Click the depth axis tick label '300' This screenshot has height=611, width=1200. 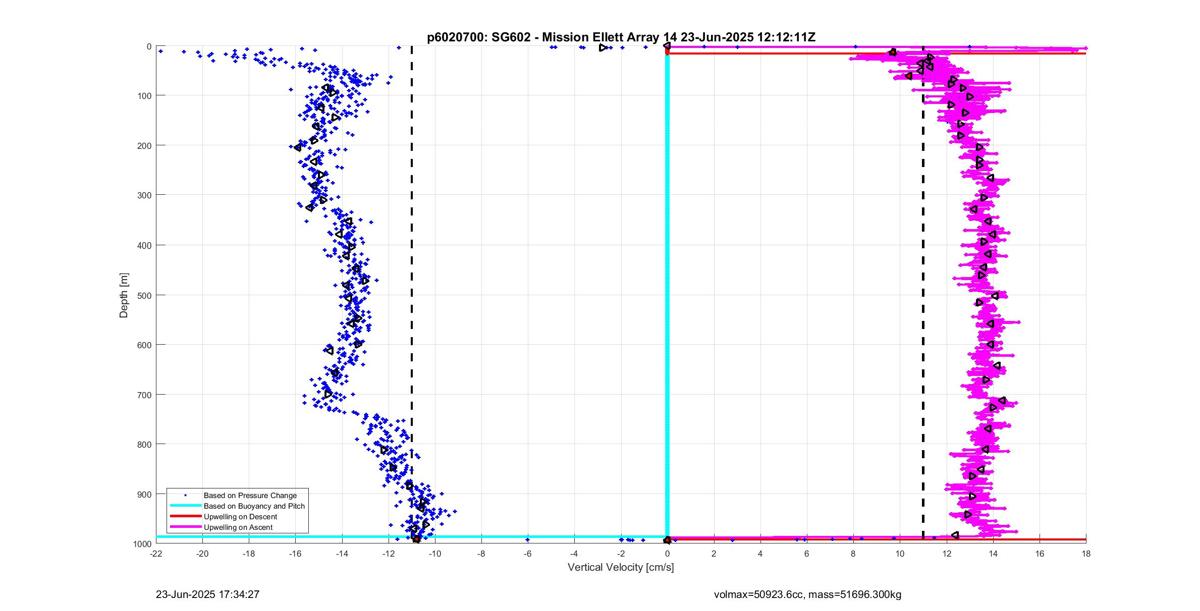pos(144,195)
